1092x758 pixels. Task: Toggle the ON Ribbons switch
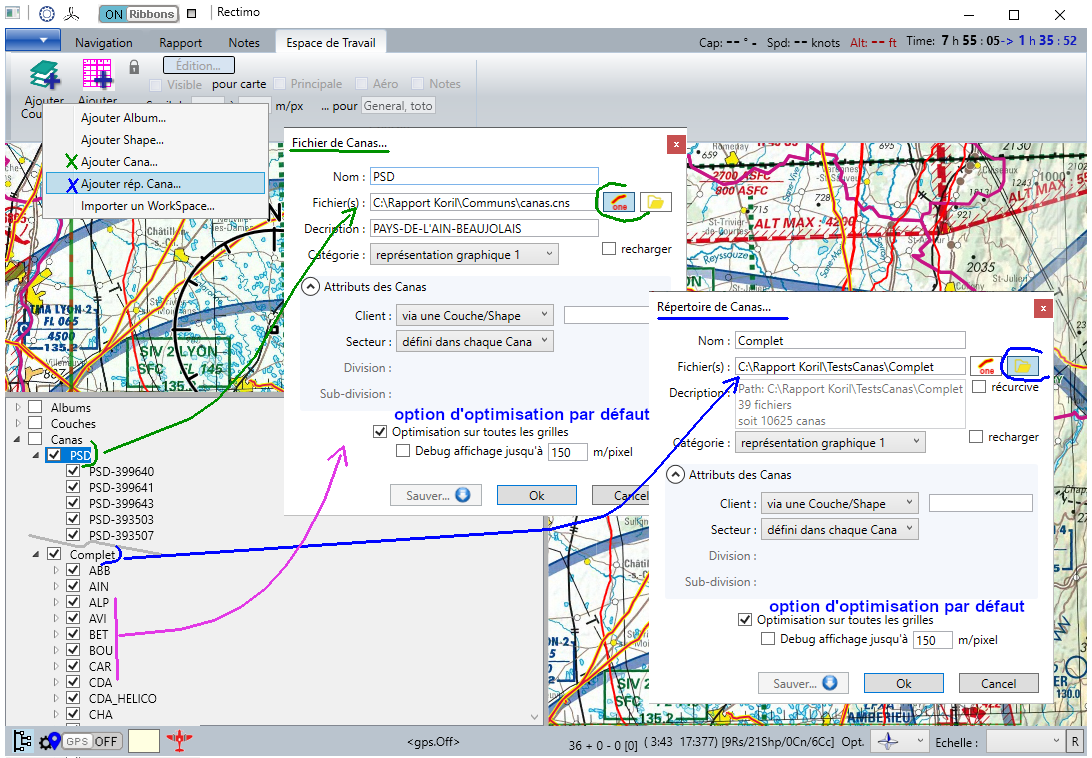coord(139,13)
